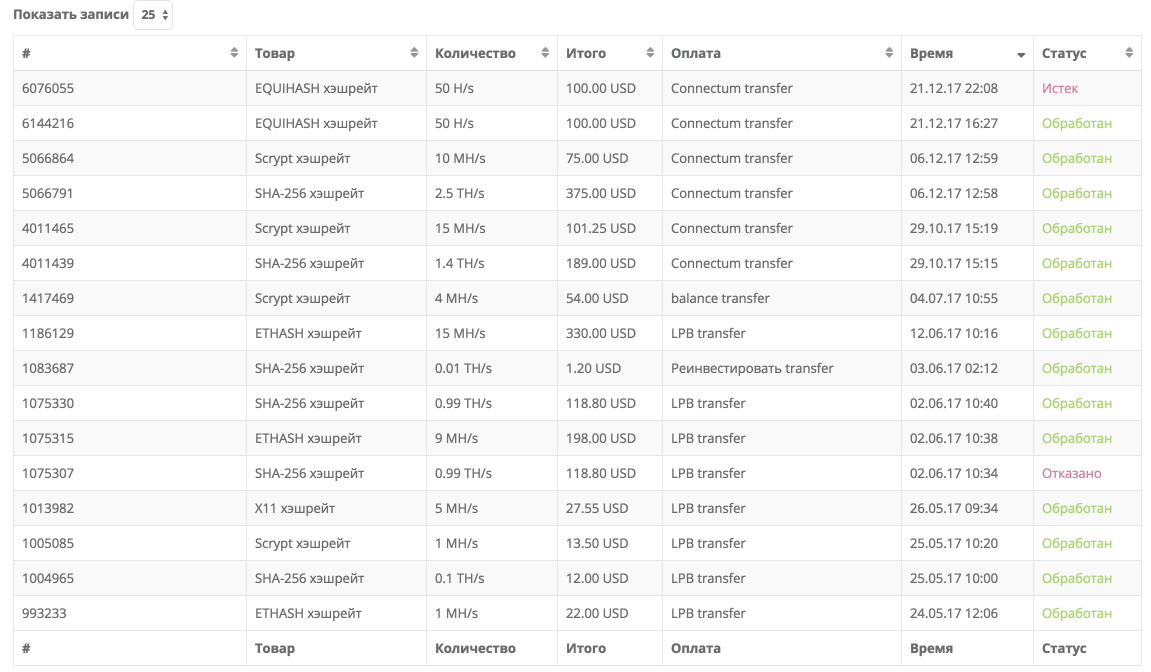Click the ETHASH хэшрейт item in order 1186129

[x=308, y=333]
